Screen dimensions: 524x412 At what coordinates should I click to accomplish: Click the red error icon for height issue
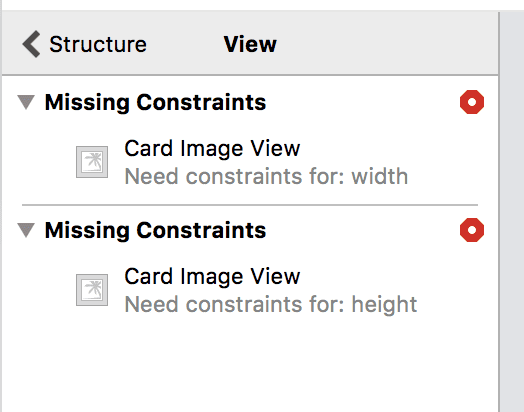point(472,230)
